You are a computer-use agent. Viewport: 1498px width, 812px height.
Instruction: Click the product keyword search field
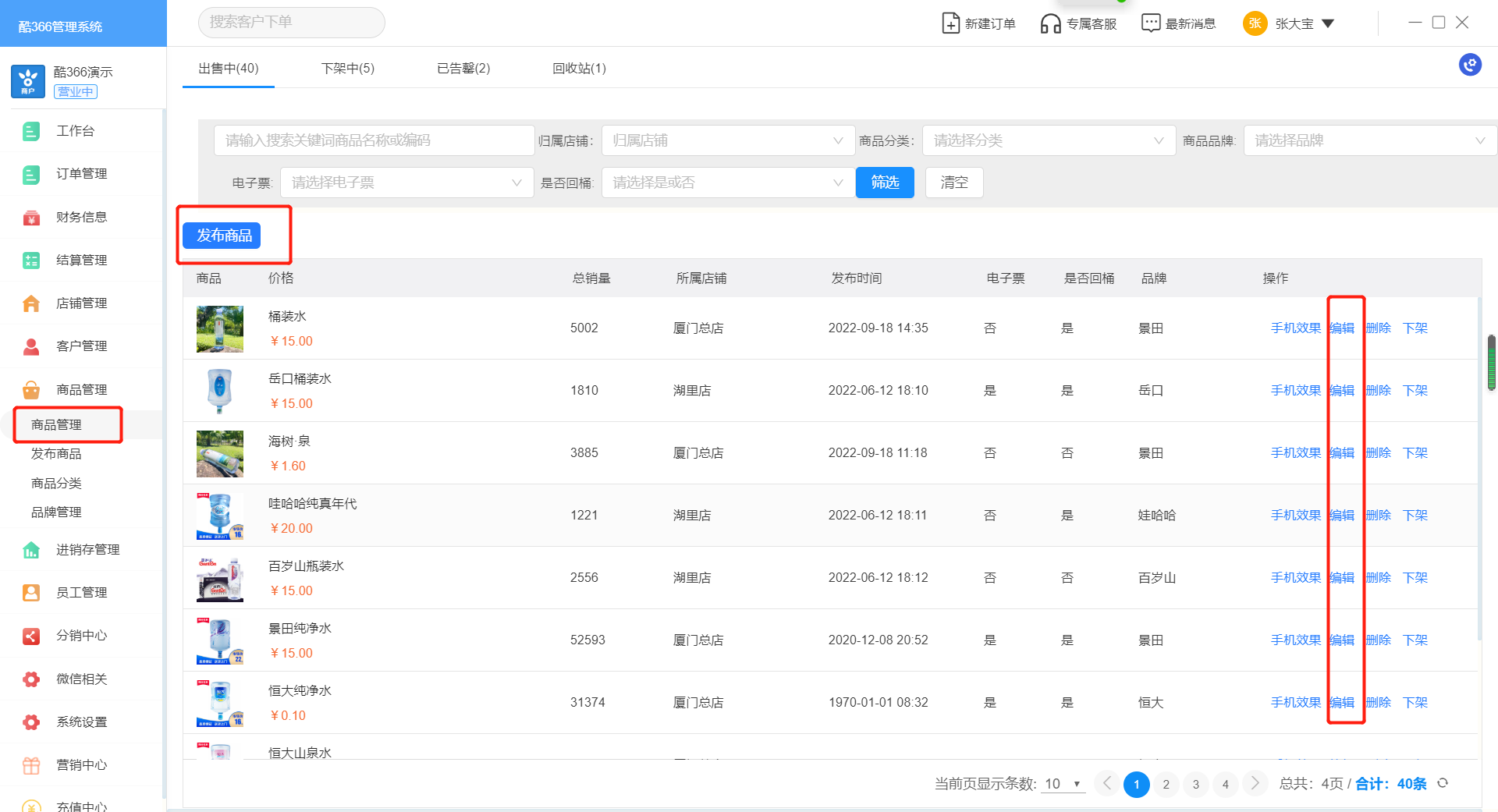(x=374, y=140)
